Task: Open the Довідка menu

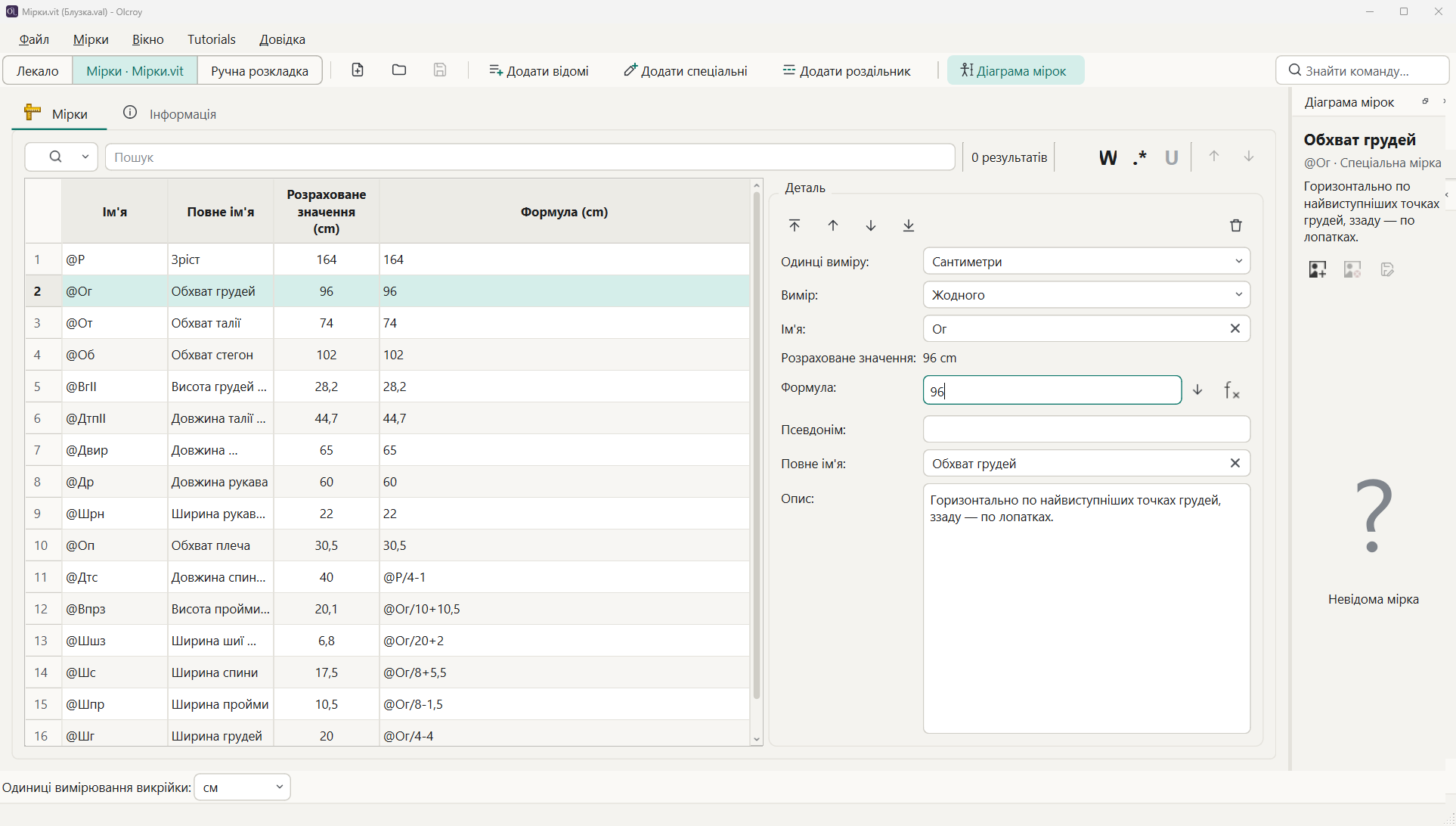Action: pos(282,39)
